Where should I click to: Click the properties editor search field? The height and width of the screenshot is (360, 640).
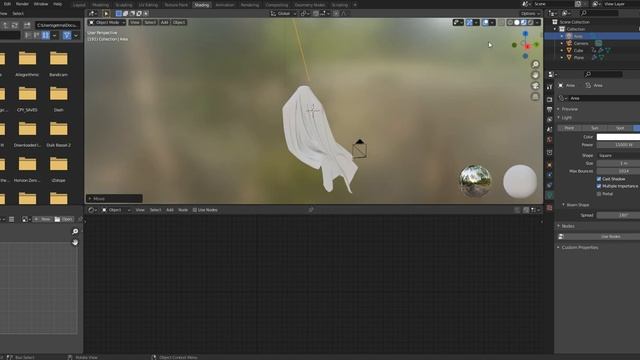603,74
